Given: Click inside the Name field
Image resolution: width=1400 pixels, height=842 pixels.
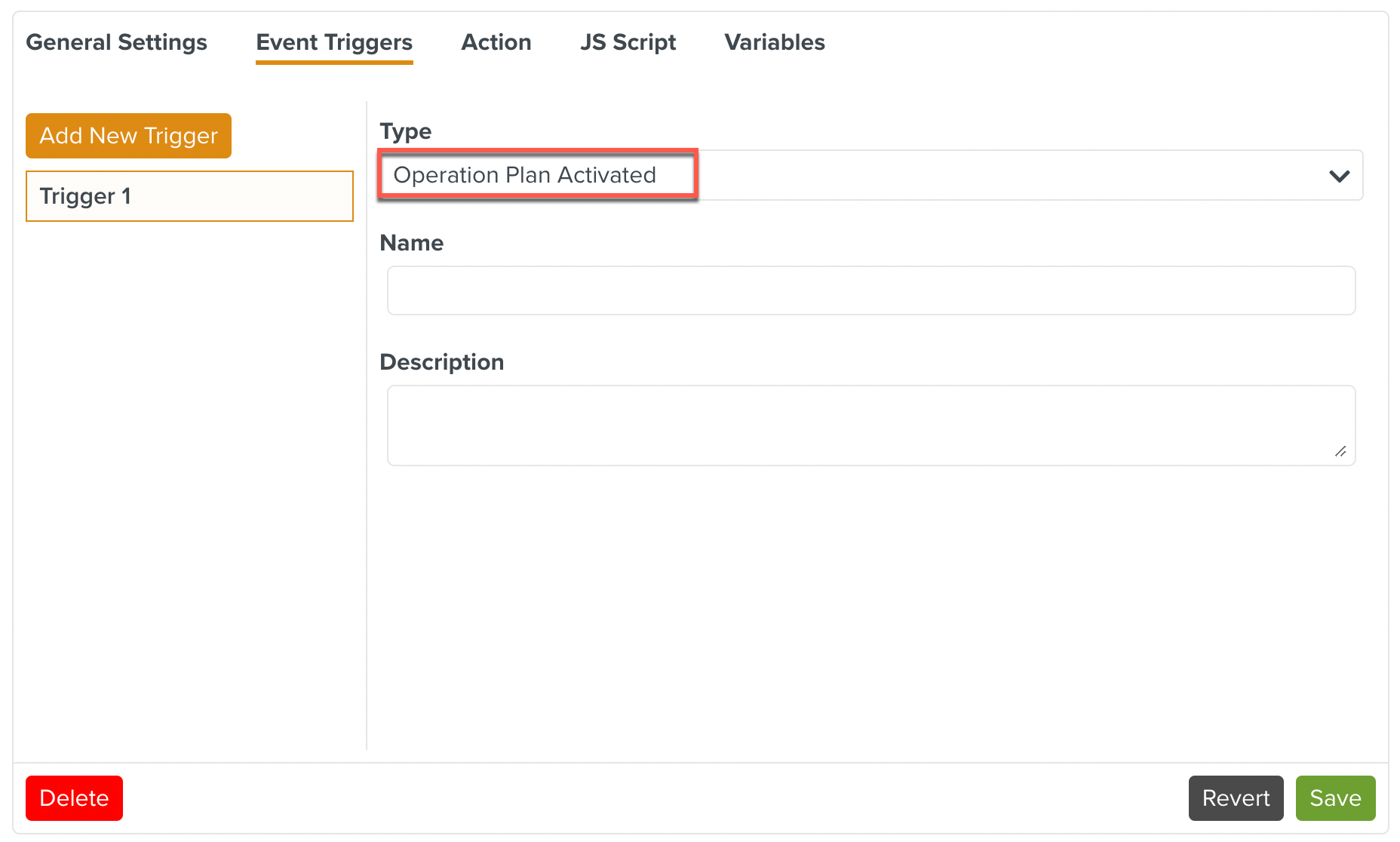Looking at the screenshot, I should tap(870, 290).
